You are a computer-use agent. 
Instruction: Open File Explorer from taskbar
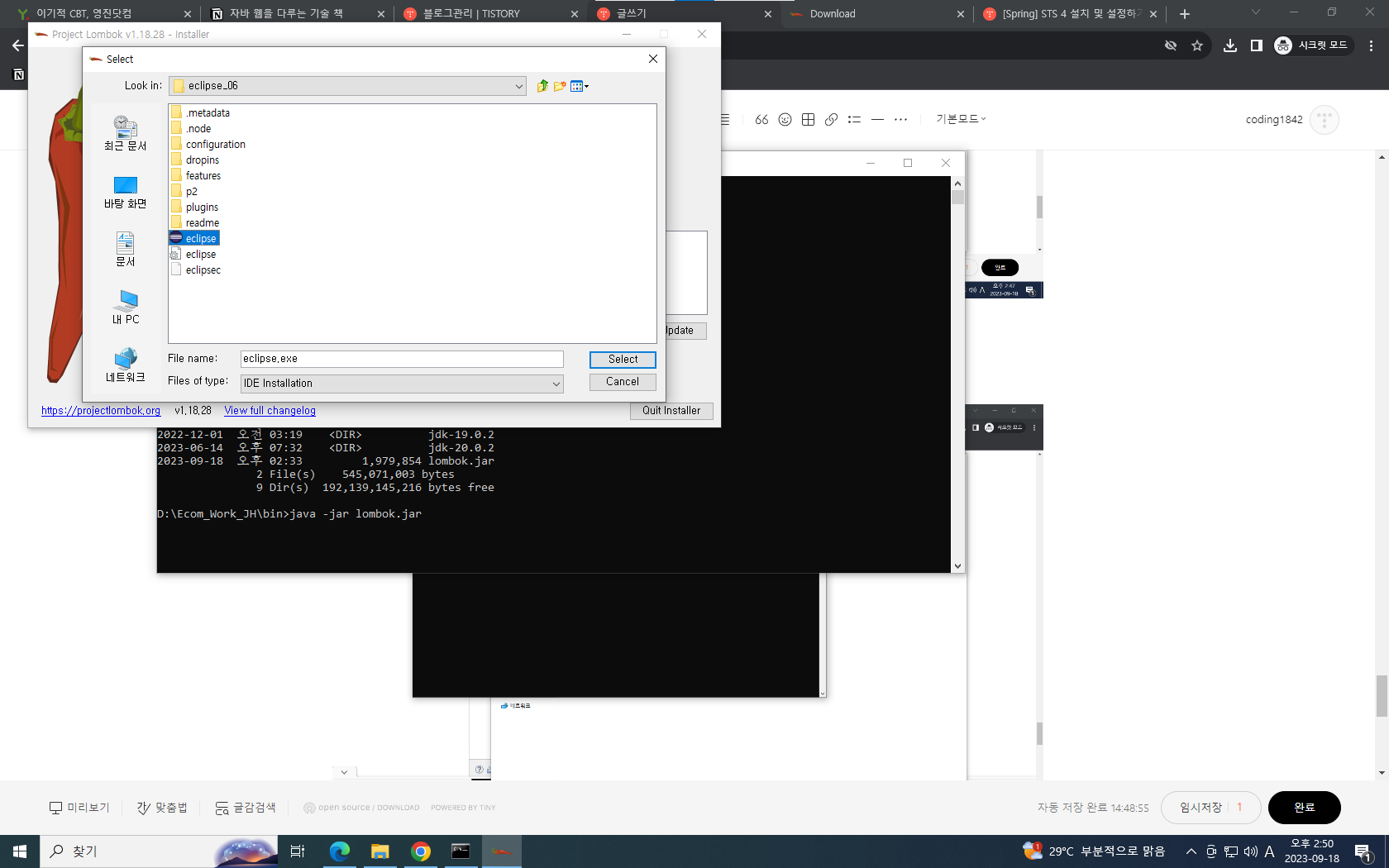point(379,851)
